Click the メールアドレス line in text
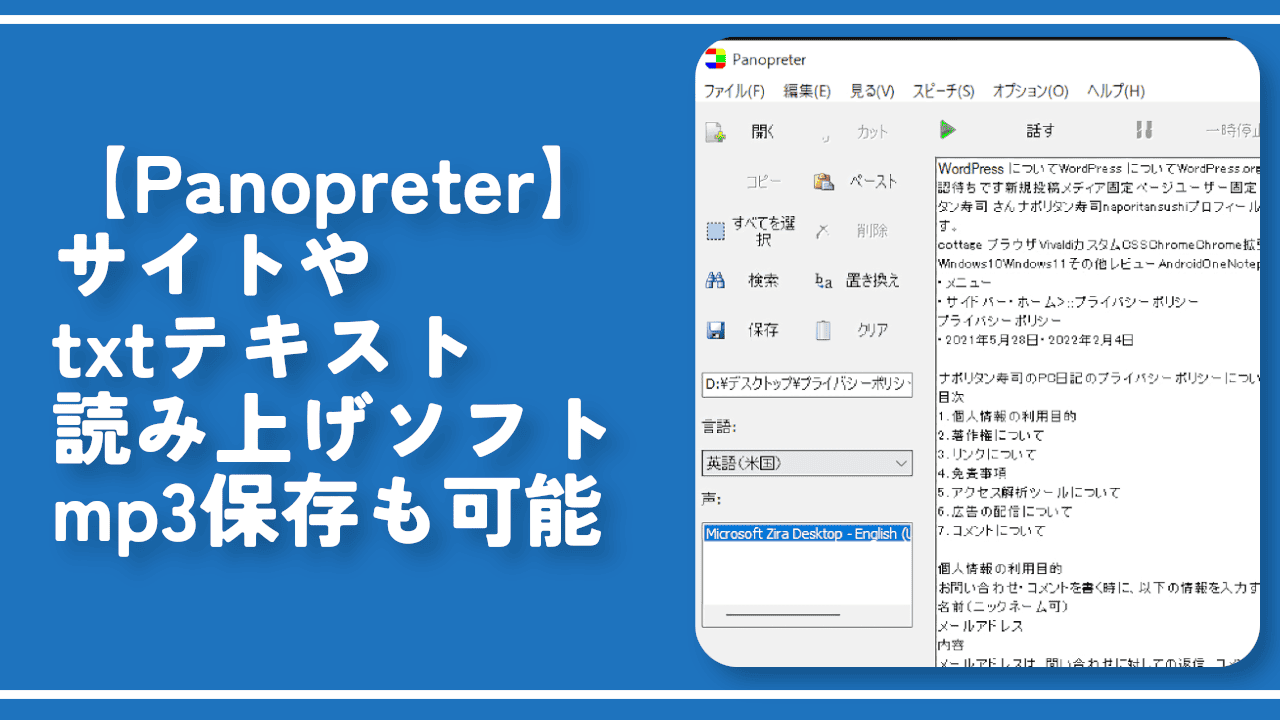The image size is (1280, 720). tap(980, 626)
